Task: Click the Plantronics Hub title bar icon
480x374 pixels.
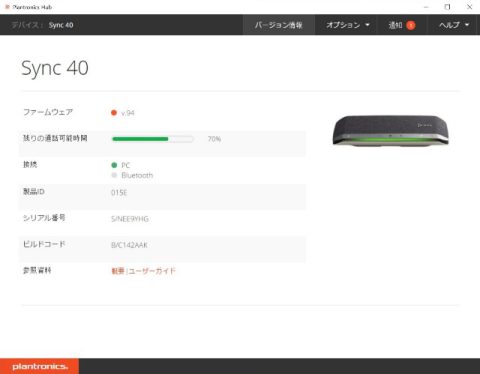Action: point(7,7)
